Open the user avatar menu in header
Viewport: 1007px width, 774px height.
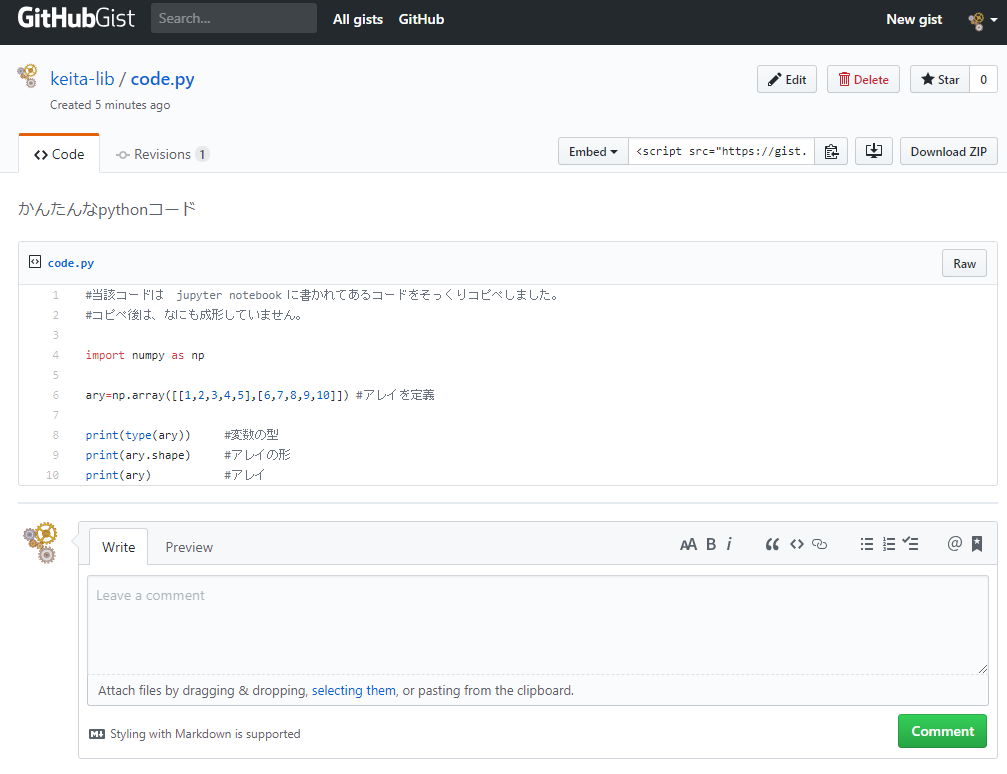point(983,21)
